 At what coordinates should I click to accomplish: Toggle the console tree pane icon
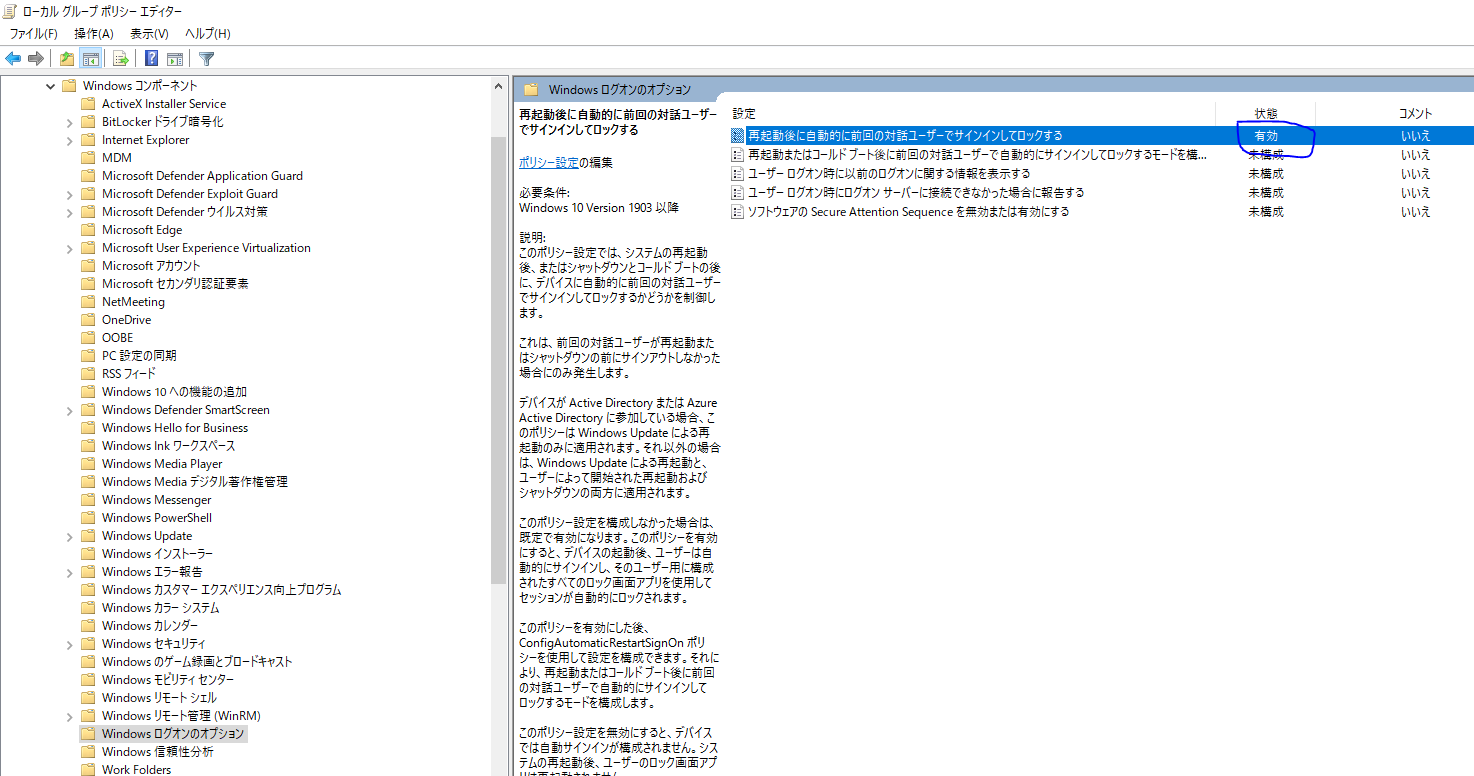click(x=90, y=58)
